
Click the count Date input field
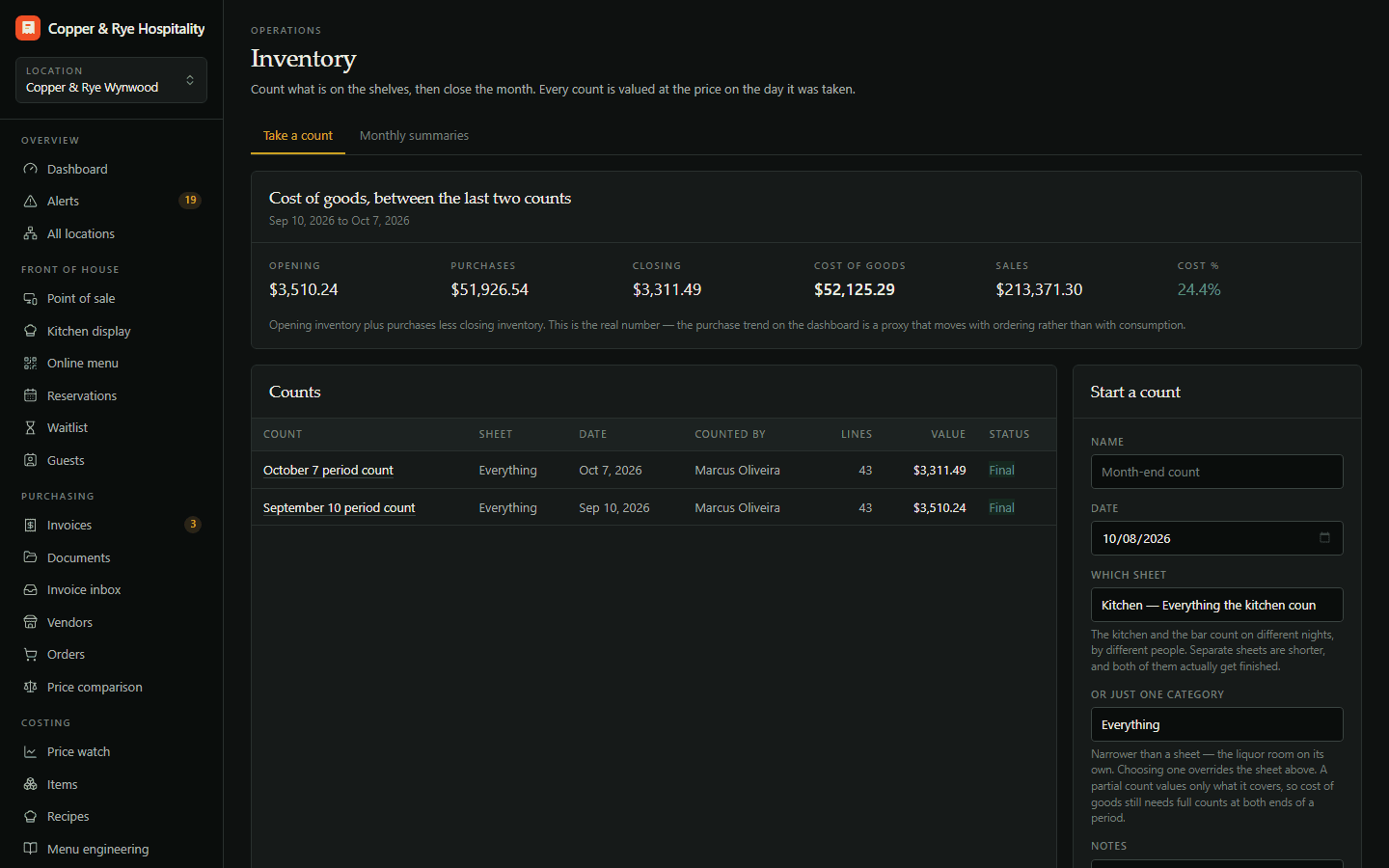1216,538
